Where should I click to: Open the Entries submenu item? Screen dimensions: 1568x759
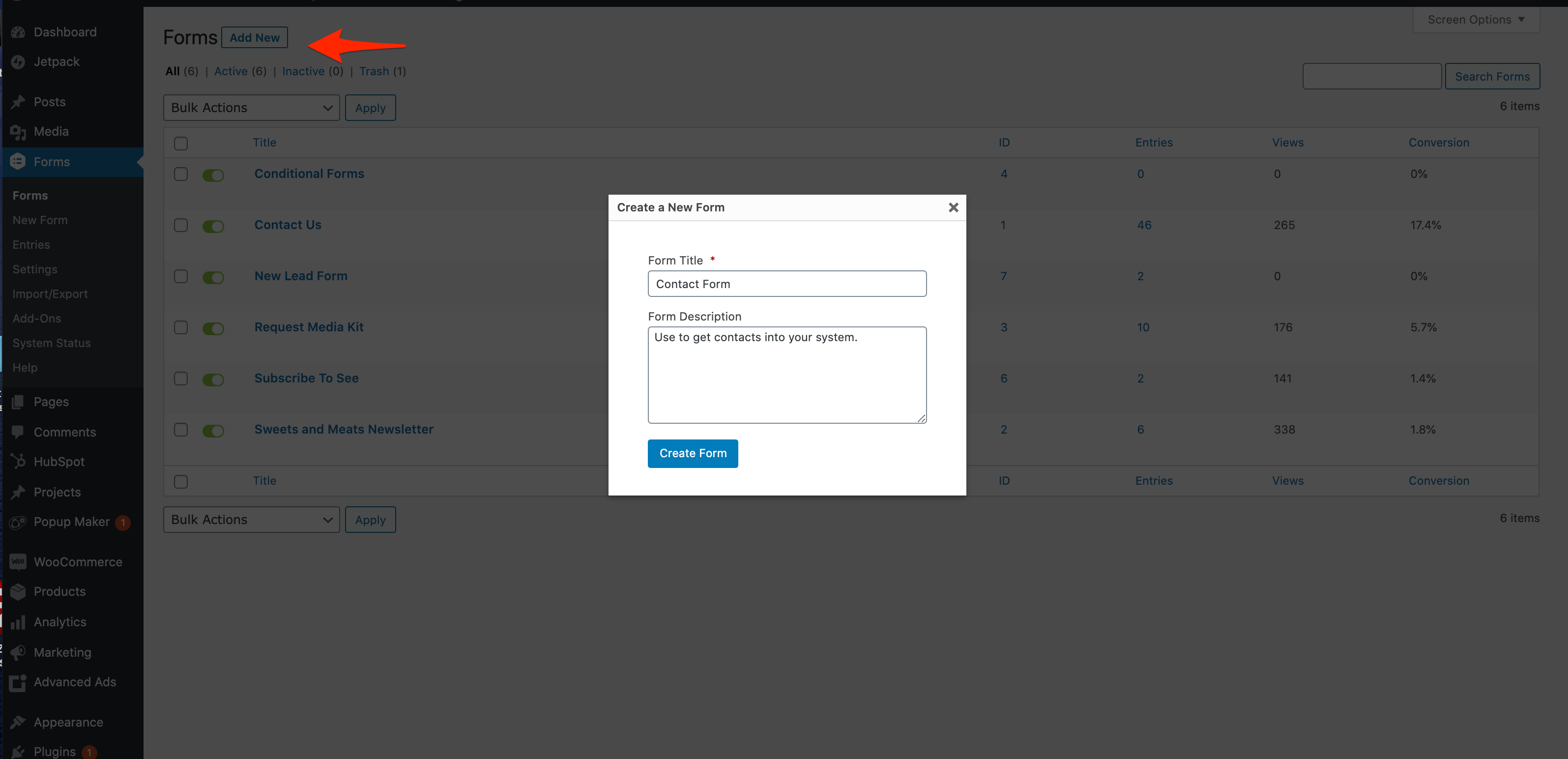31,245
